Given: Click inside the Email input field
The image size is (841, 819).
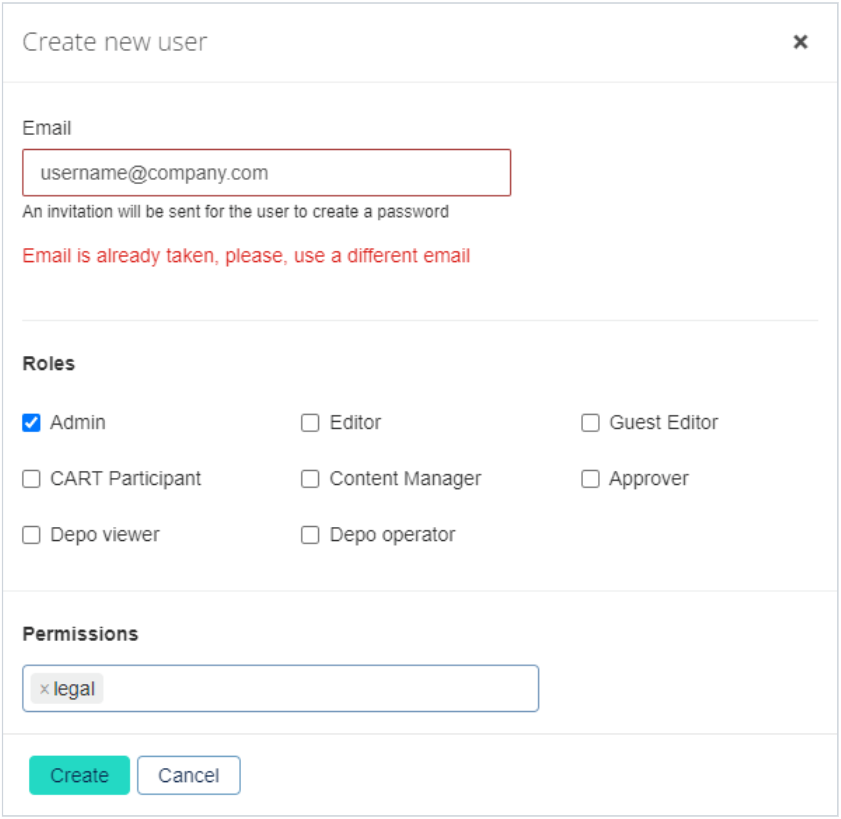Looking at the screenshot, I should [267, 171].
